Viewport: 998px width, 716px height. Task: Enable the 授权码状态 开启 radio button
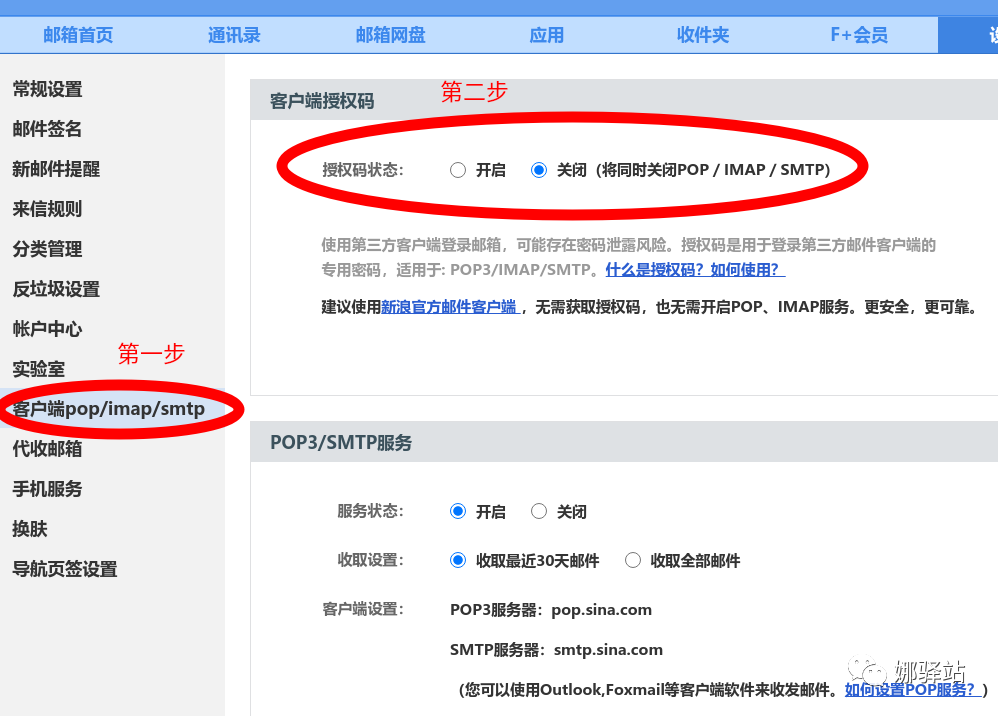[x=458, y=170]
